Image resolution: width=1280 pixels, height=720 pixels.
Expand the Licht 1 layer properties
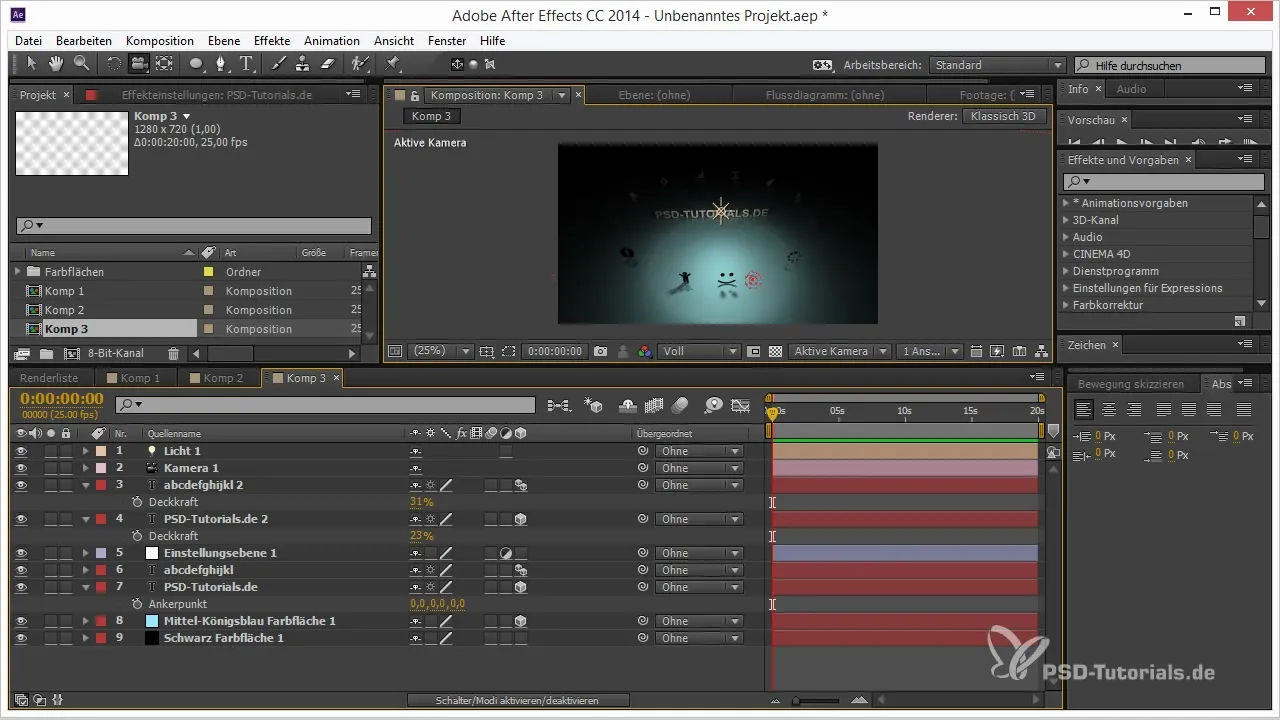click(x=86, y=451)
